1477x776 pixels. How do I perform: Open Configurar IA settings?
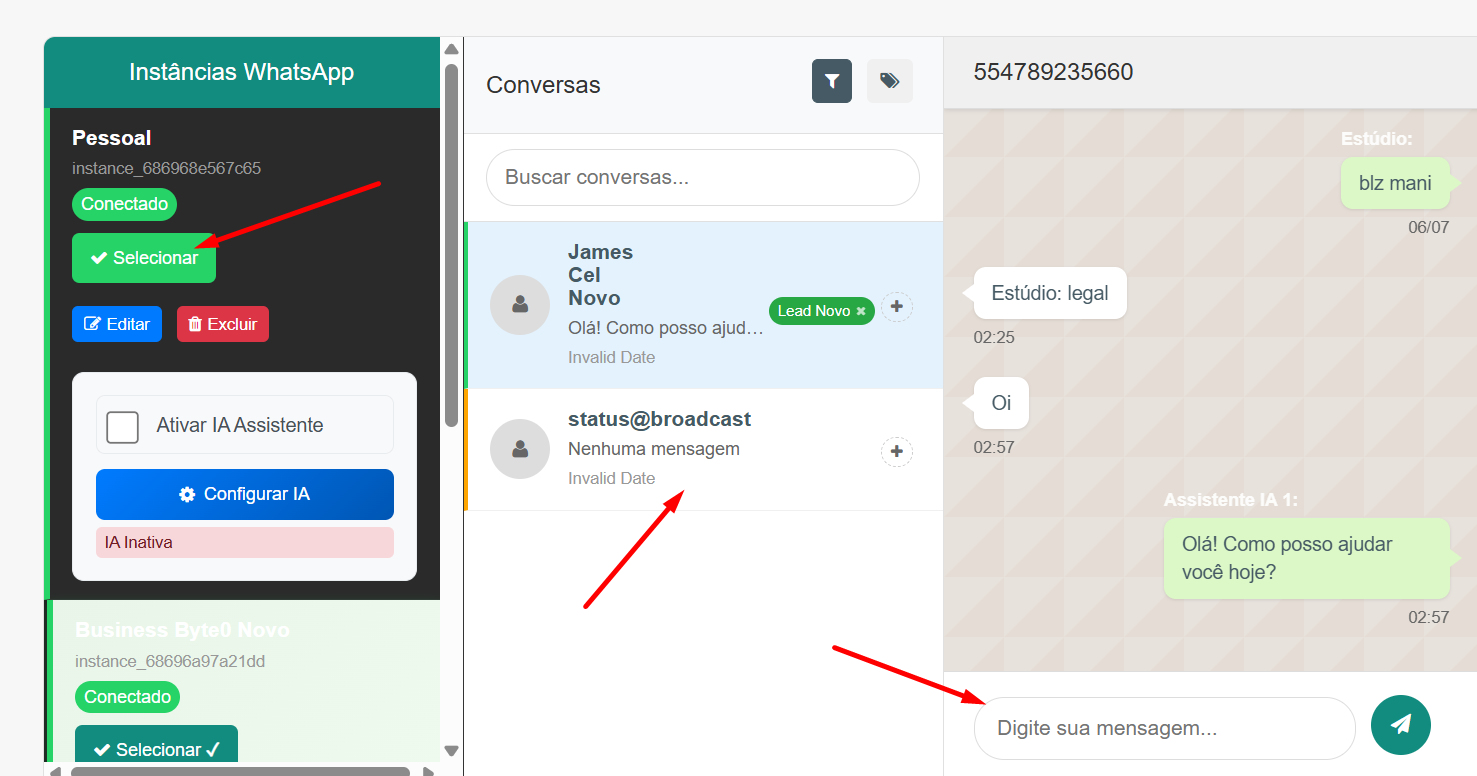[x=245, y=494]
